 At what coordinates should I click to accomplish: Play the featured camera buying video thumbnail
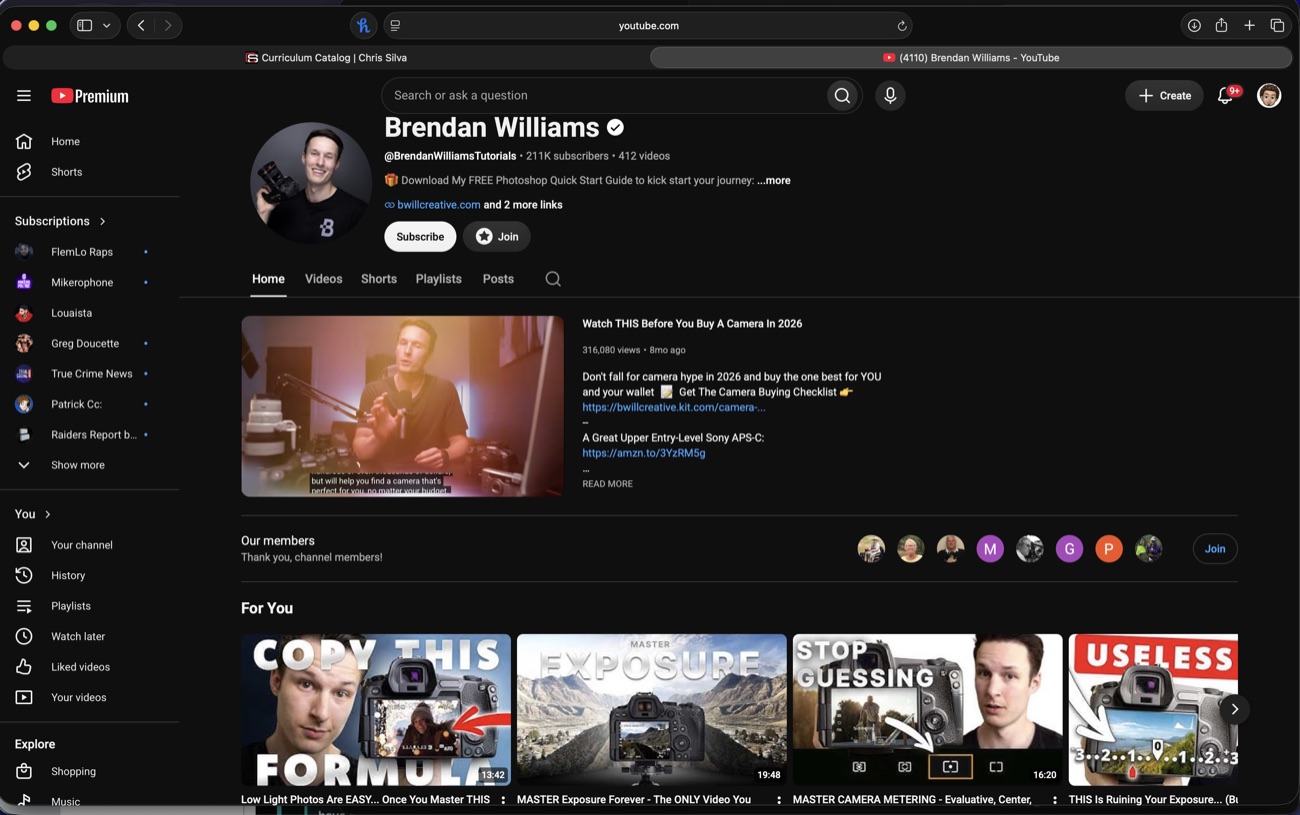pyautogui.click(x=402, y=406)
